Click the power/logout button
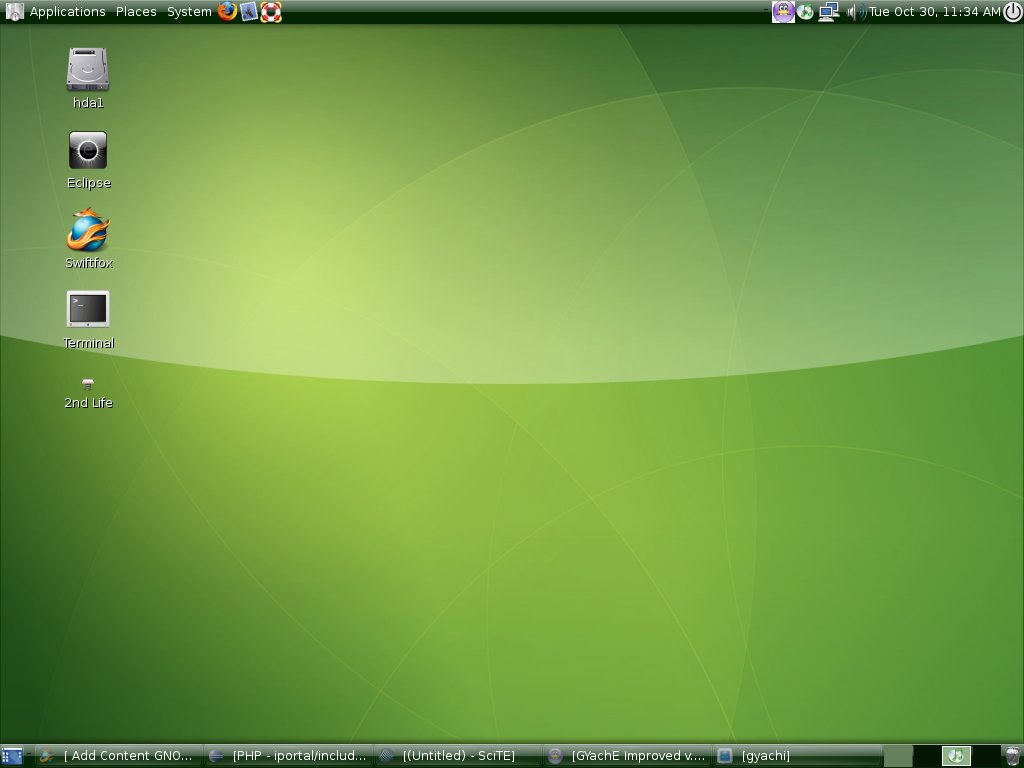The width and height of the screenshot is (1024, 768). point(1012,12)
